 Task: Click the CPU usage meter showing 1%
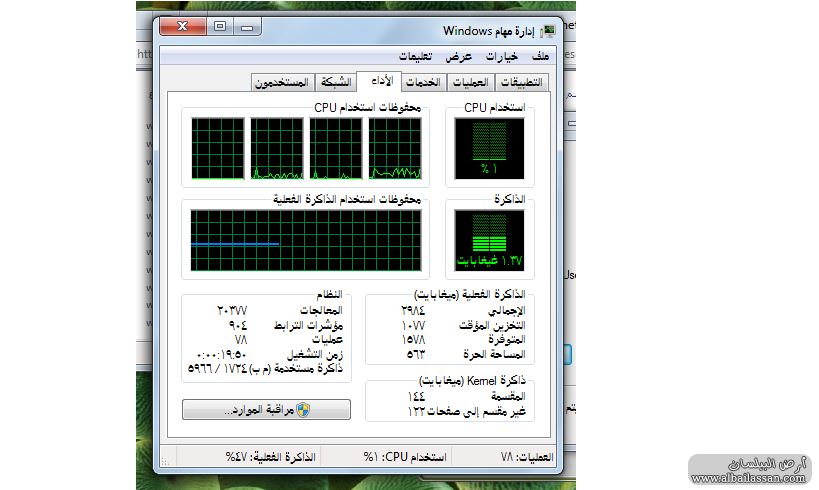(x=489, y=148)
